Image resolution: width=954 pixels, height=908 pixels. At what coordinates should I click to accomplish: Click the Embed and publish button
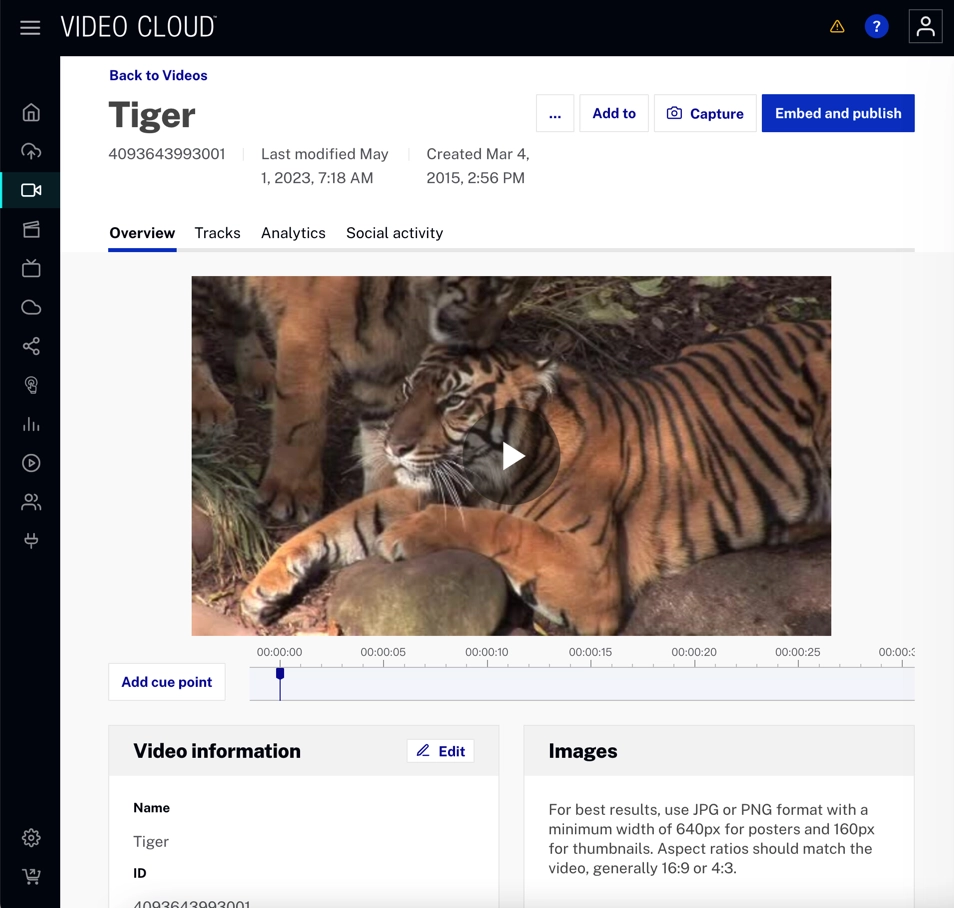click(838, 114)
